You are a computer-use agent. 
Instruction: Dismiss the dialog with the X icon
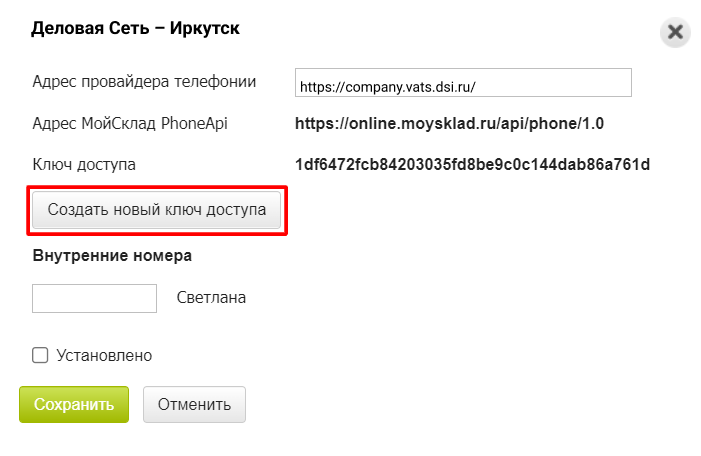pos(675,32)
